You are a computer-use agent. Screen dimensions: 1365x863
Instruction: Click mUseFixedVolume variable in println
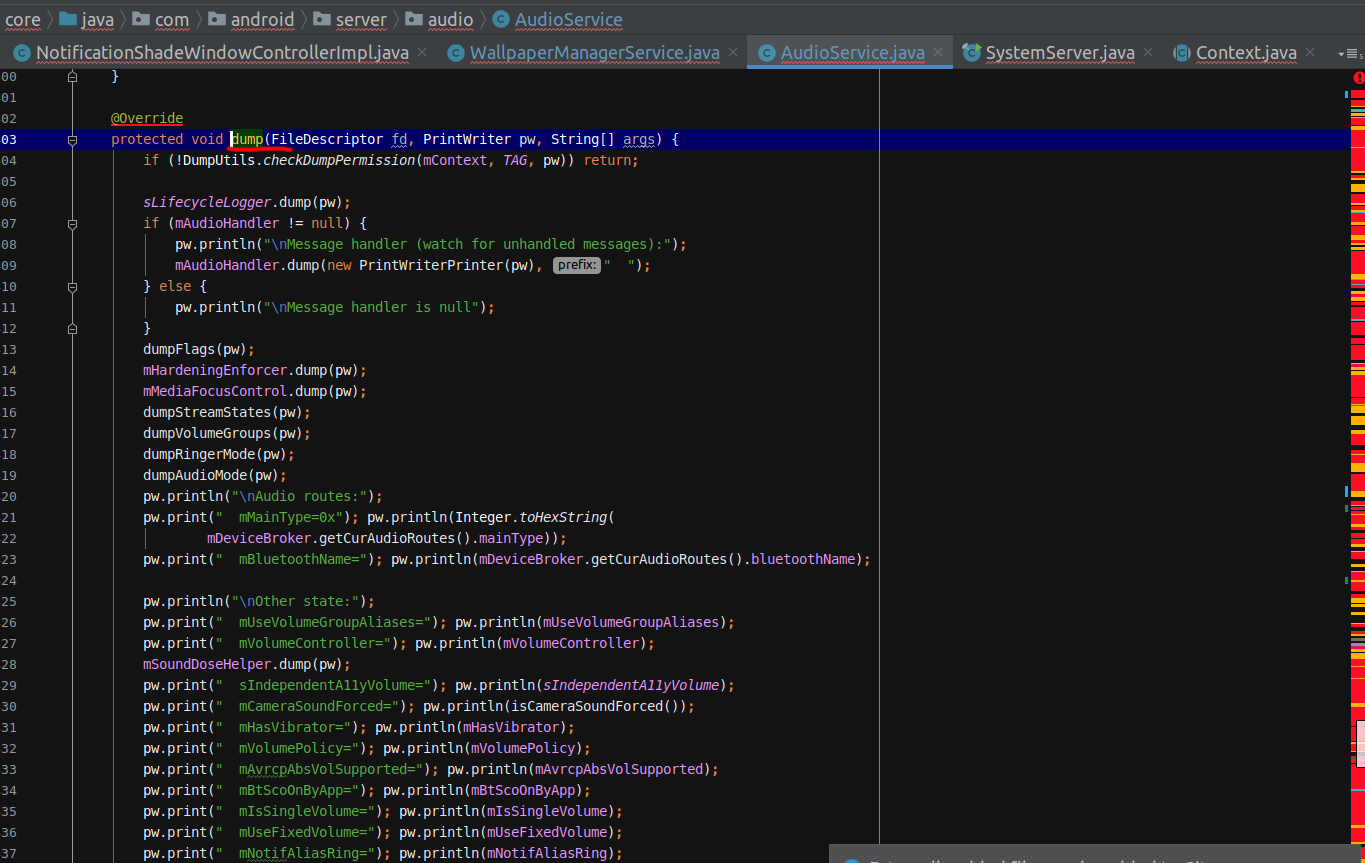(547, 832)
